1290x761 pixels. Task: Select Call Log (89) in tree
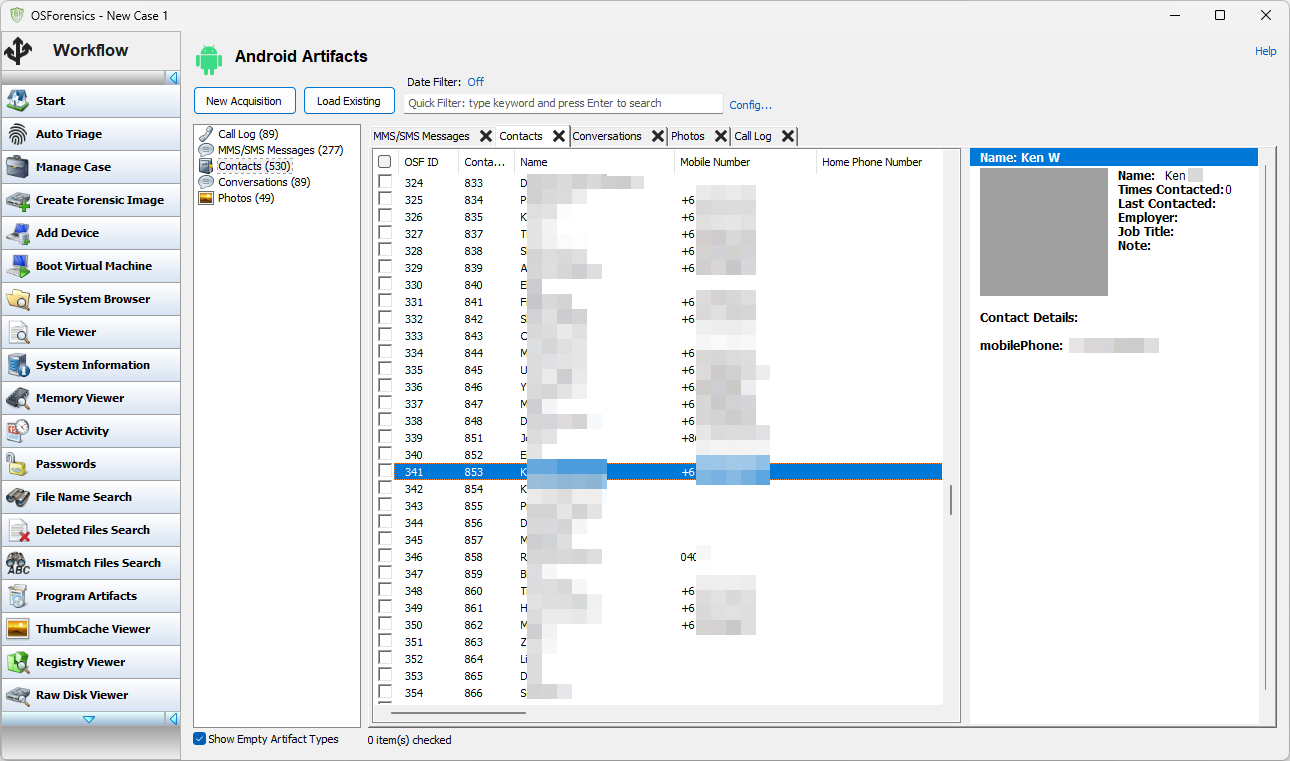(247, 134)
